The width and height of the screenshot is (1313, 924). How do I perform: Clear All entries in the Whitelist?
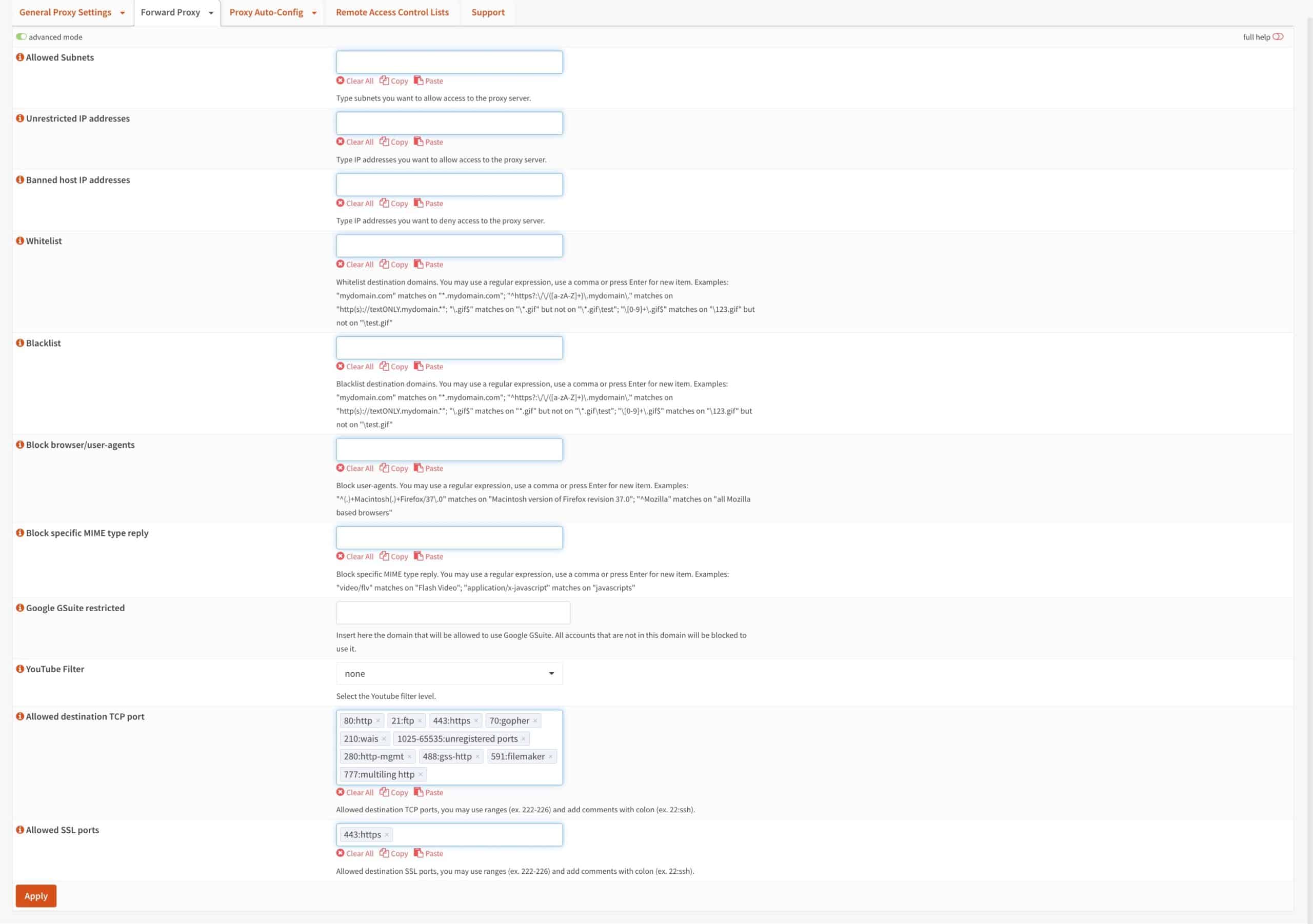(x=359, y=264)
